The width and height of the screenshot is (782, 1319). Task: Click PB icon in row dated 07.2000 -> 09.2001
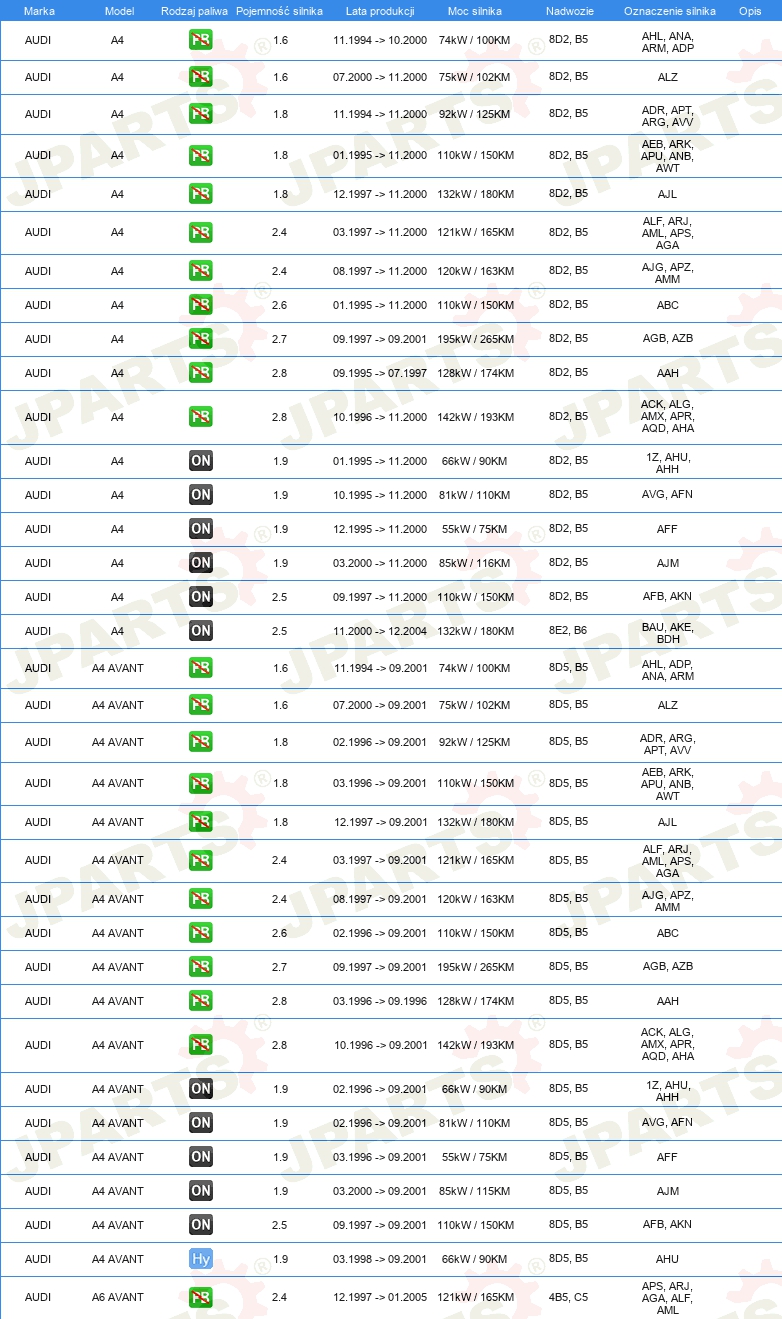click(x=201, y=705)
